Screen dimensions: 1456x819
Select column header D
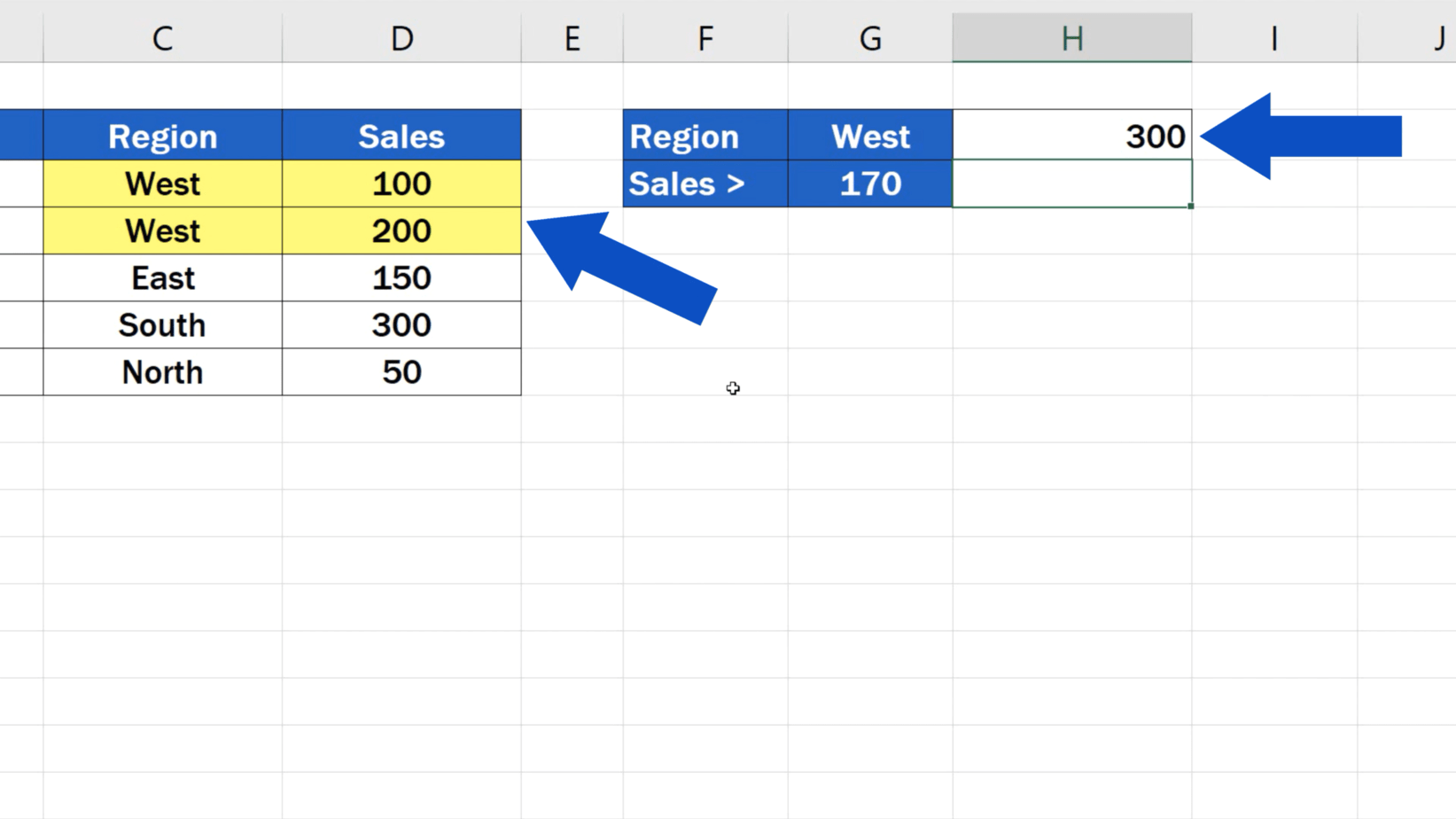tap(401, 37)
